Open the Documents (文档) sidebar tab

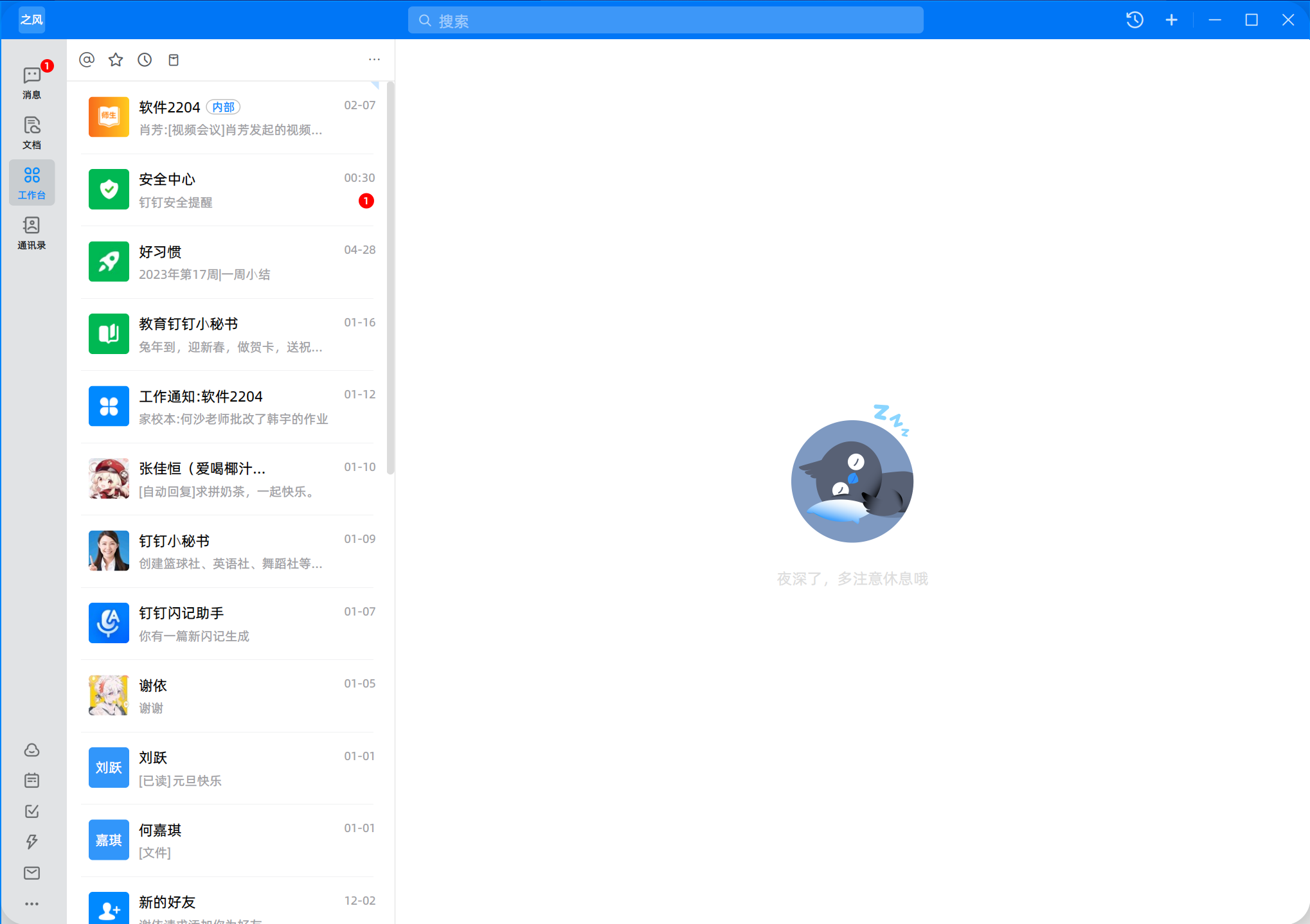tap(31, 132)
